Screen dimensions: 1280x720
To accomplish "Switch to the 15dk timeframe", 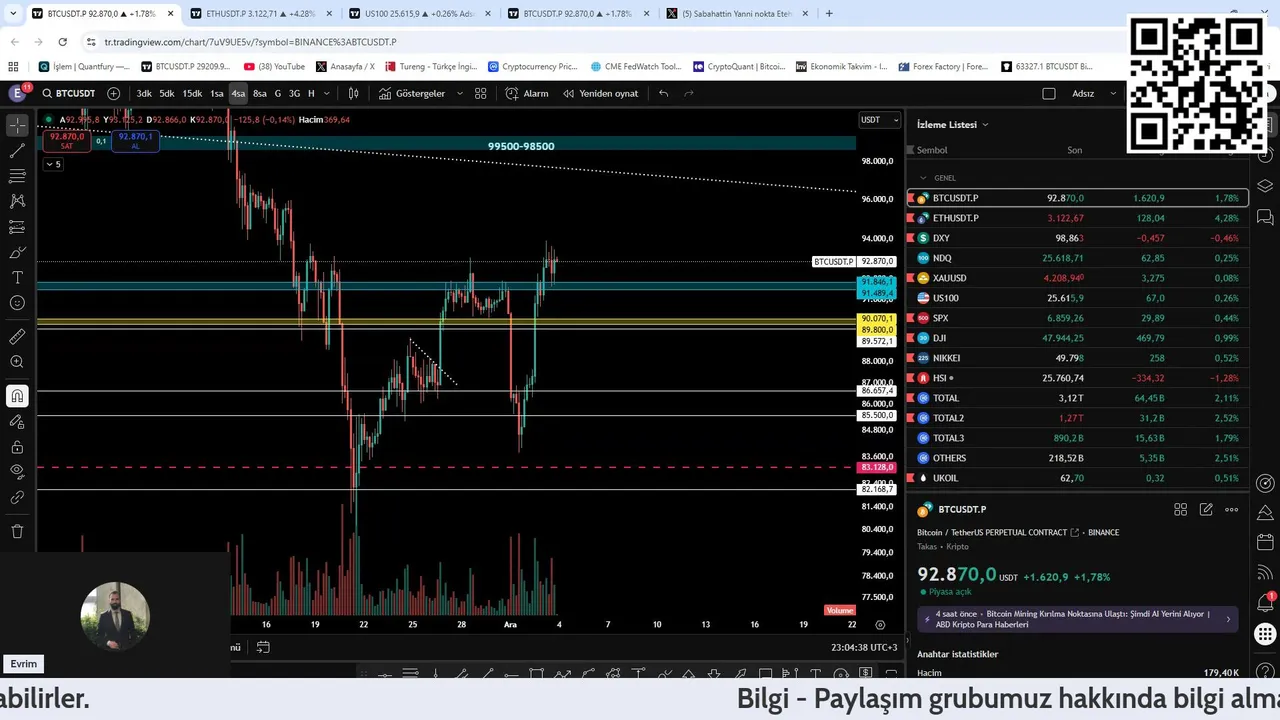I will coord(192,93).
